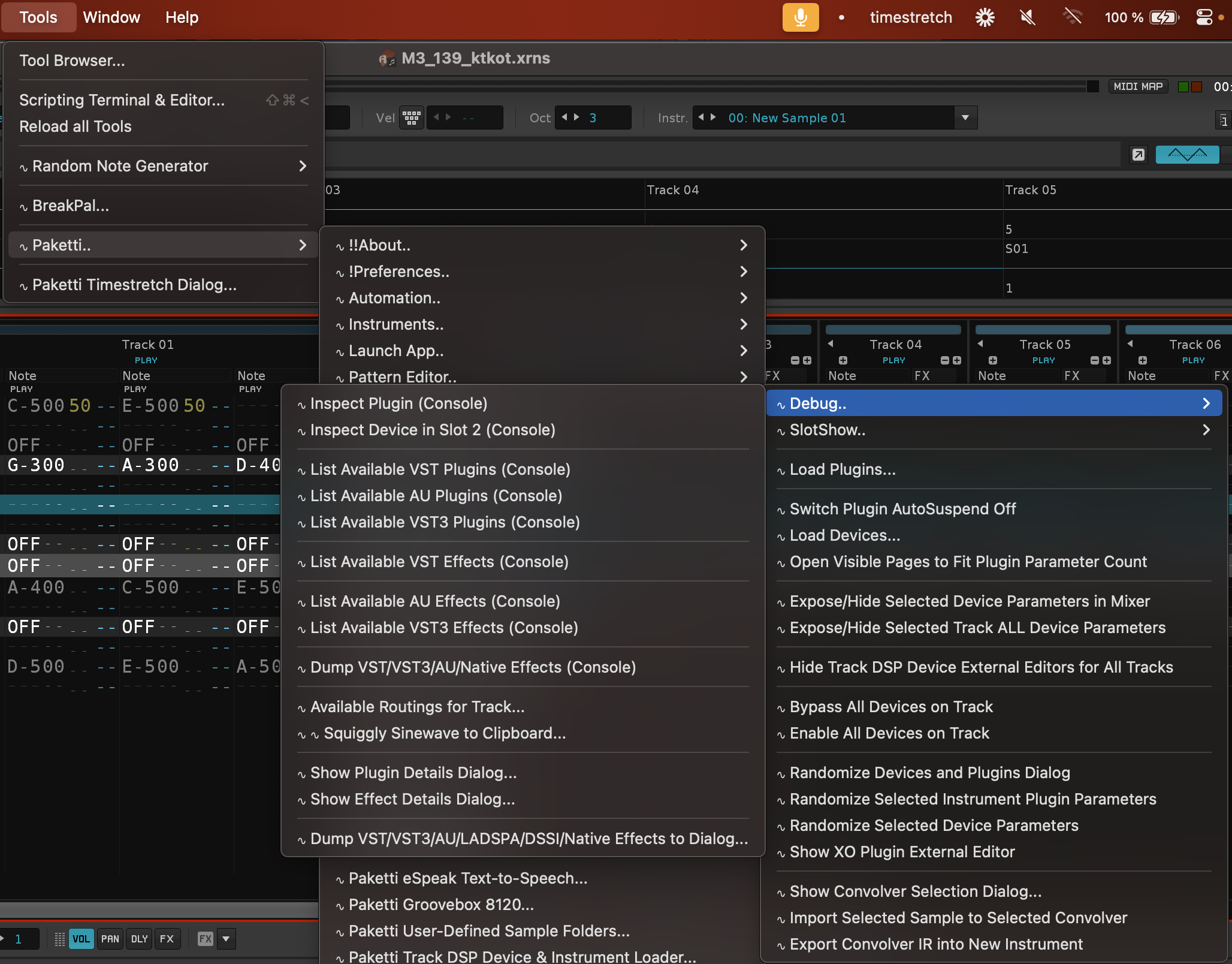The width and height of the screenshot is (1232, 964).
Task: Increase octave with right stepper arrow
Action: [577, 118]
